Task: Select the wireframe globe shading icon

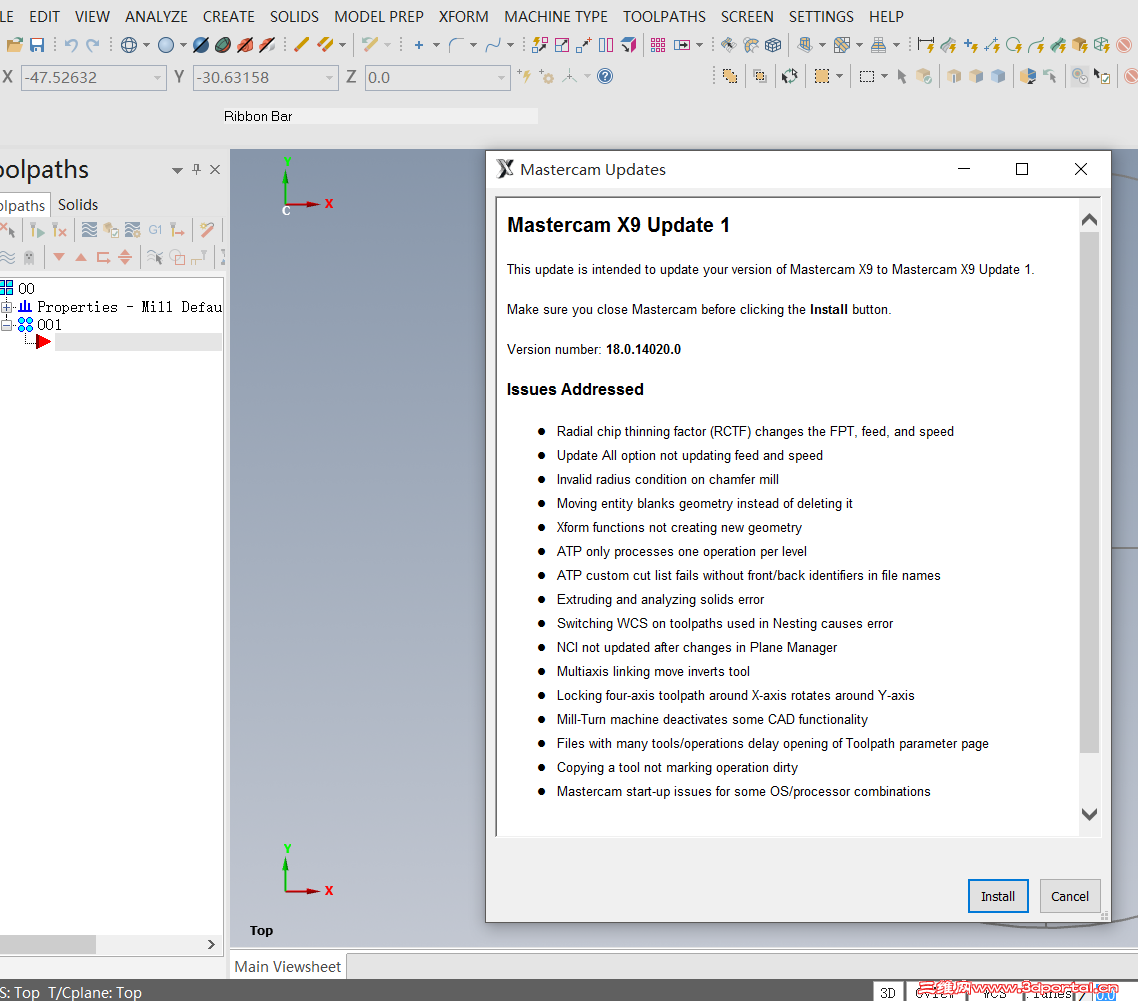Action: pos(128,45)
